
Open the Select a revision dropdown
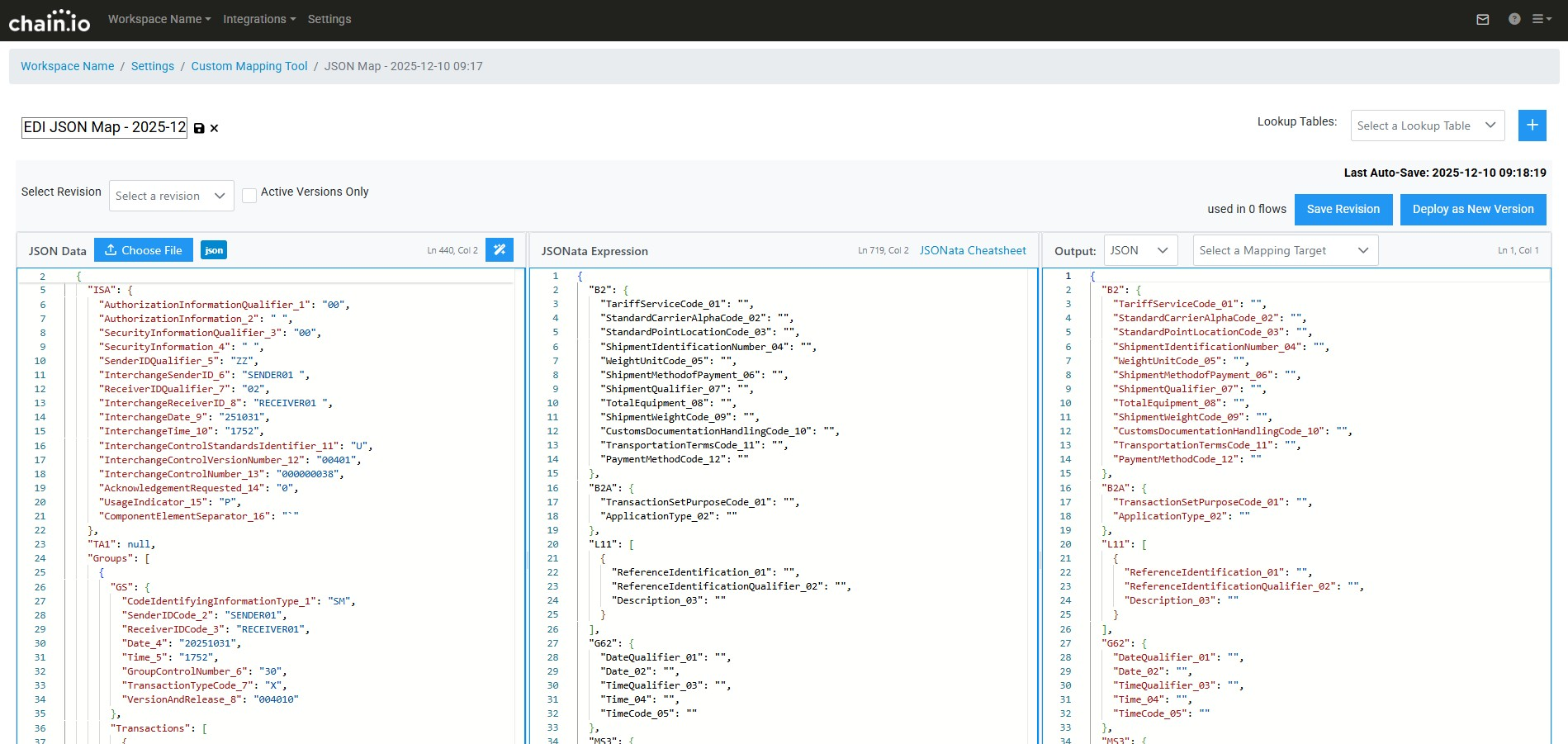point(171,196)
